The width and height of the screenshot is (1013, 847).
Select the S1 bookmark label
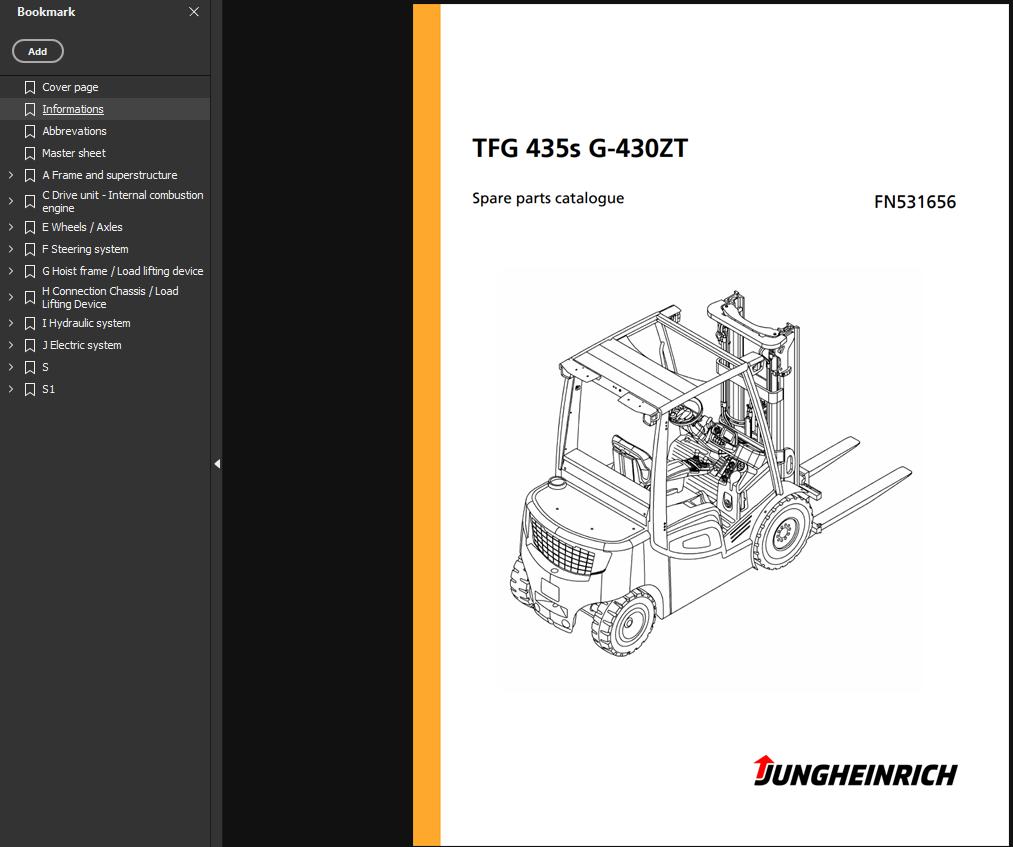pos(48,389)
